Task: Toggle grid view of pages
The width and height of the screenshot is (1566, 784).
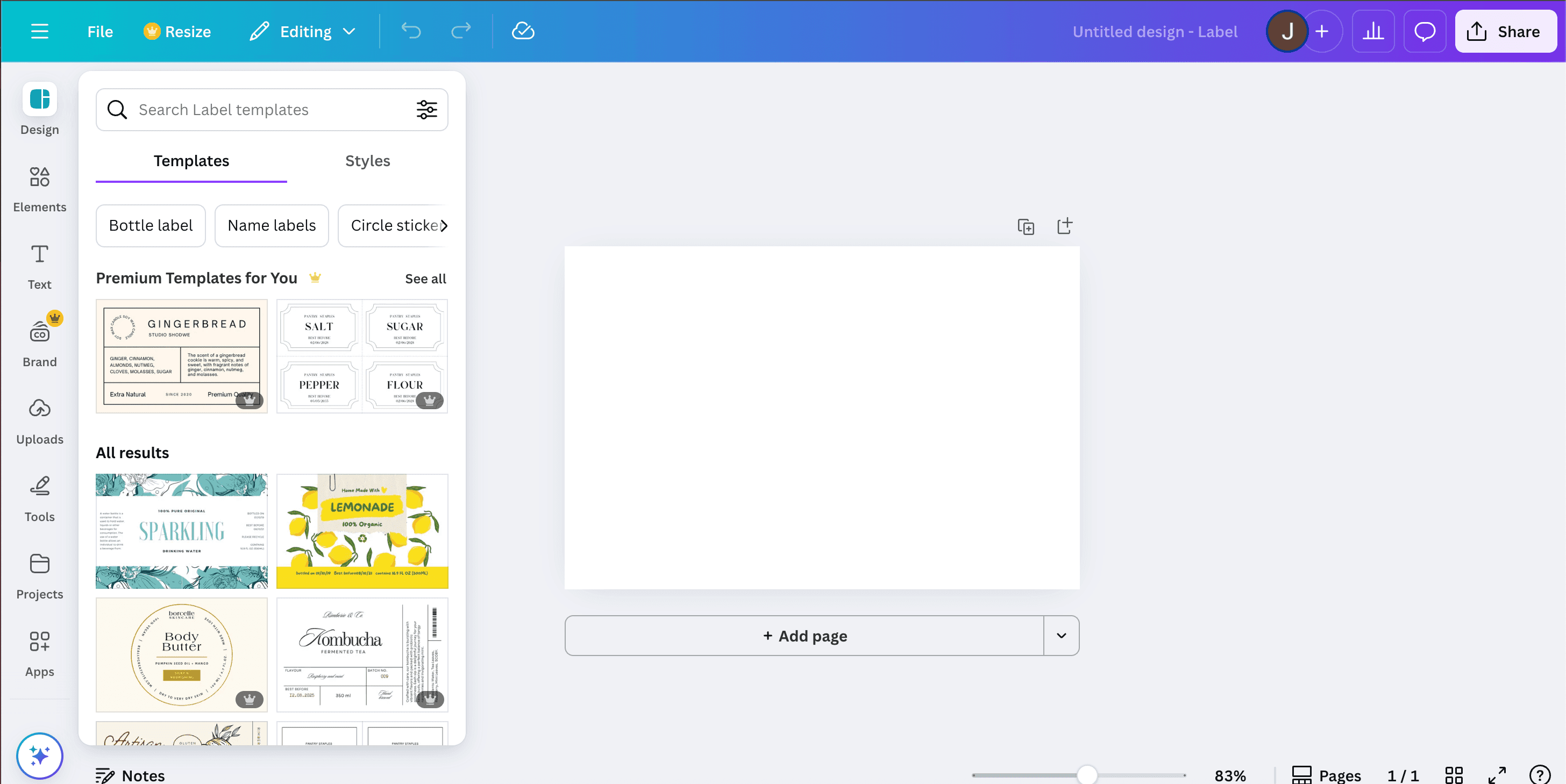Action: [x=1454, y=775]
